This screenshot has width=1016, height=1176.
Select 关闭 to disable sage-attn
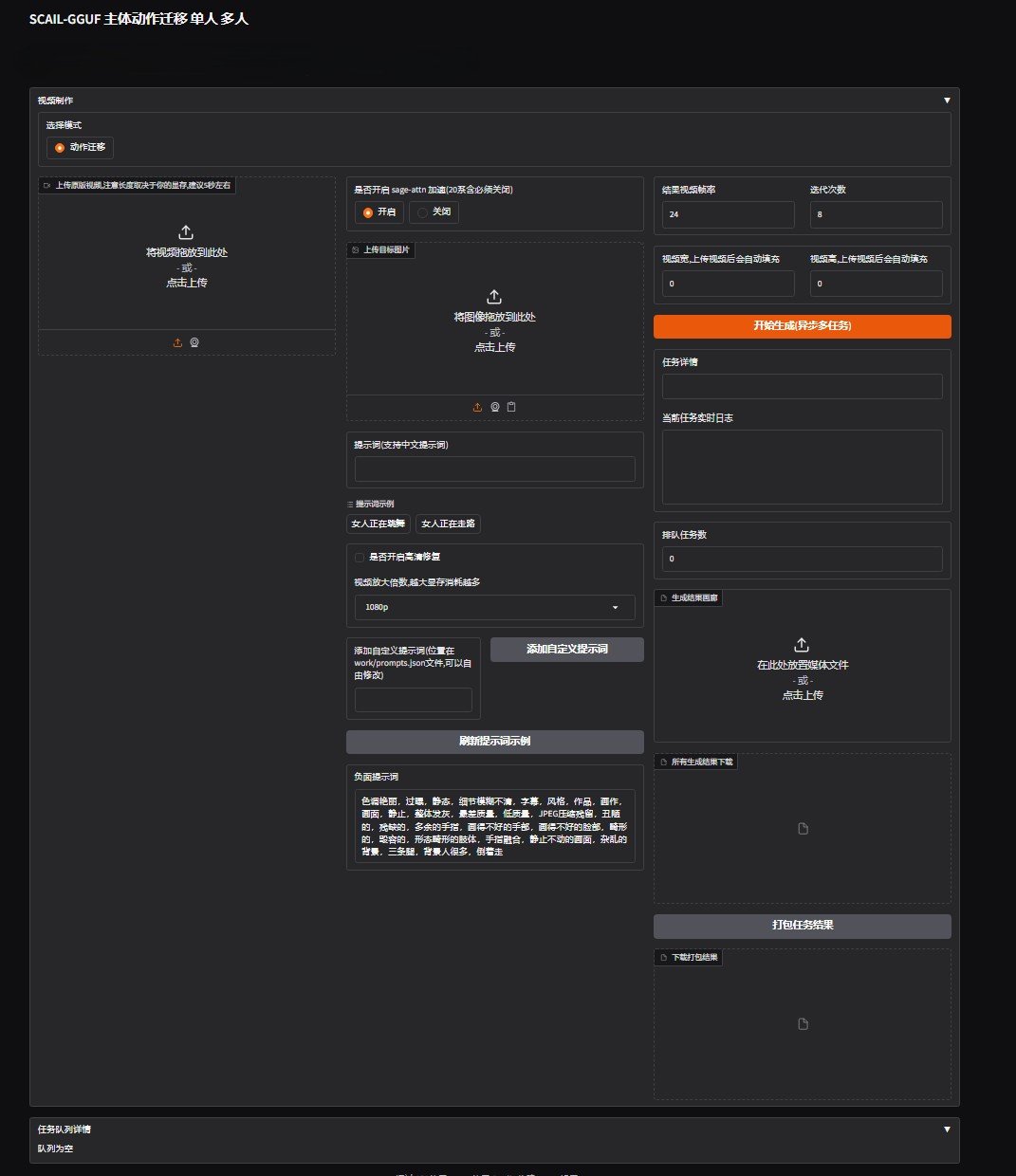tap(423, 212)
